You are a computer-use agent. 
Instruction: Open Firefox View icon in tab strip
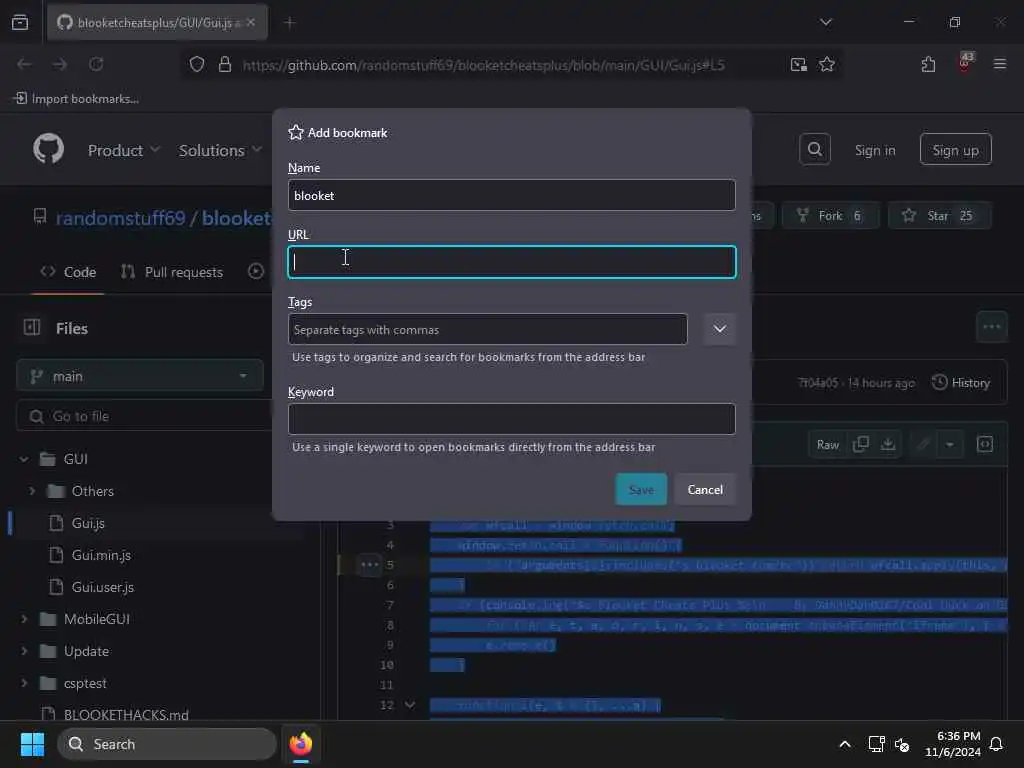(20, 22)
